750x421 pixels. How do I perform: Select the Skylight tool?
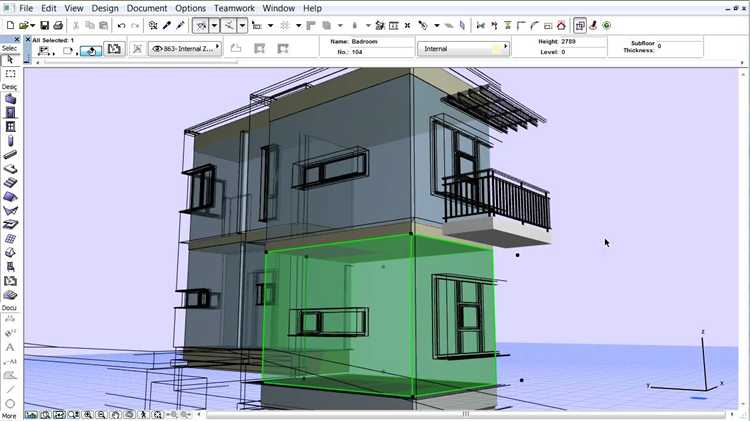pyautogui.click(x=10, y=224)
